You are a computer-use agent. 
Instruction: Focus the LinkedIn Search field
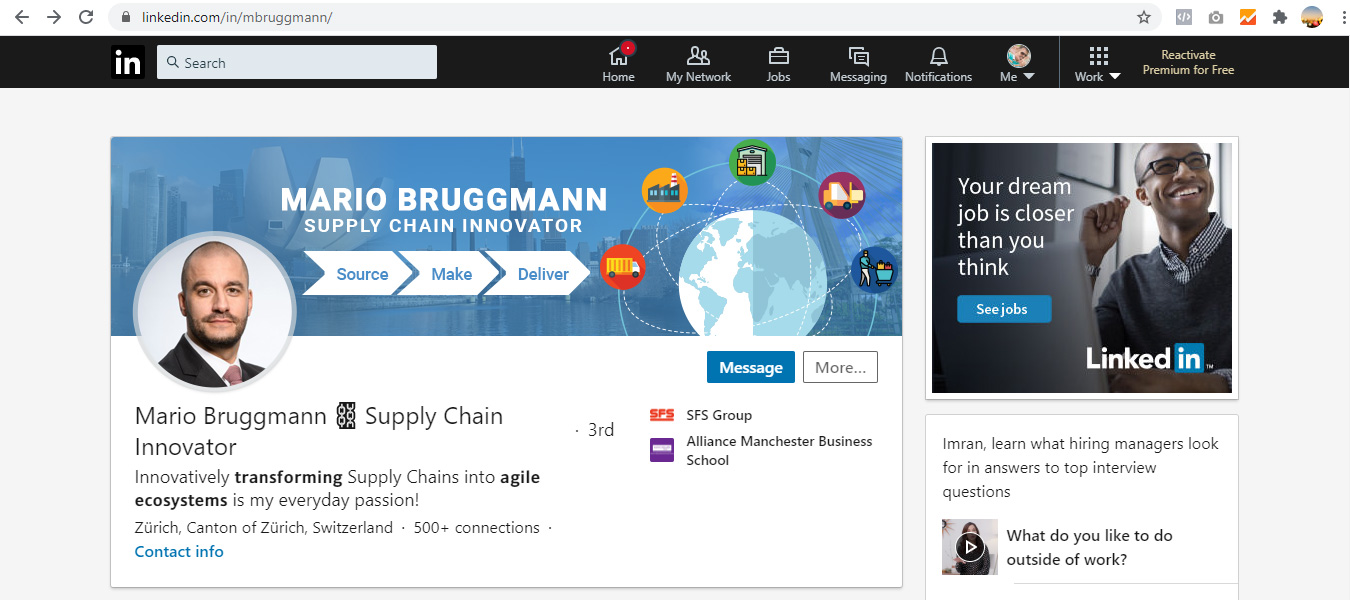pyautogui.click(x=297, y=62)
